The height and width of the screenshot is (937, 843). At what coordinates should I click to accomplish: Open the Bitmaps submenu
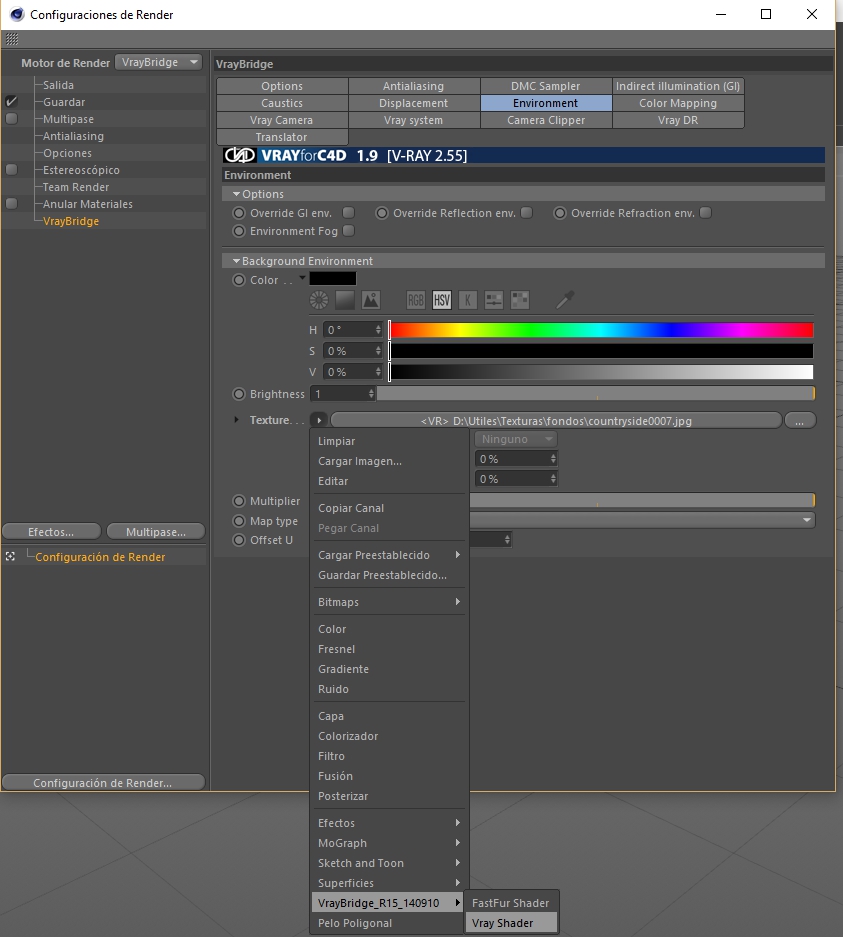388,602
